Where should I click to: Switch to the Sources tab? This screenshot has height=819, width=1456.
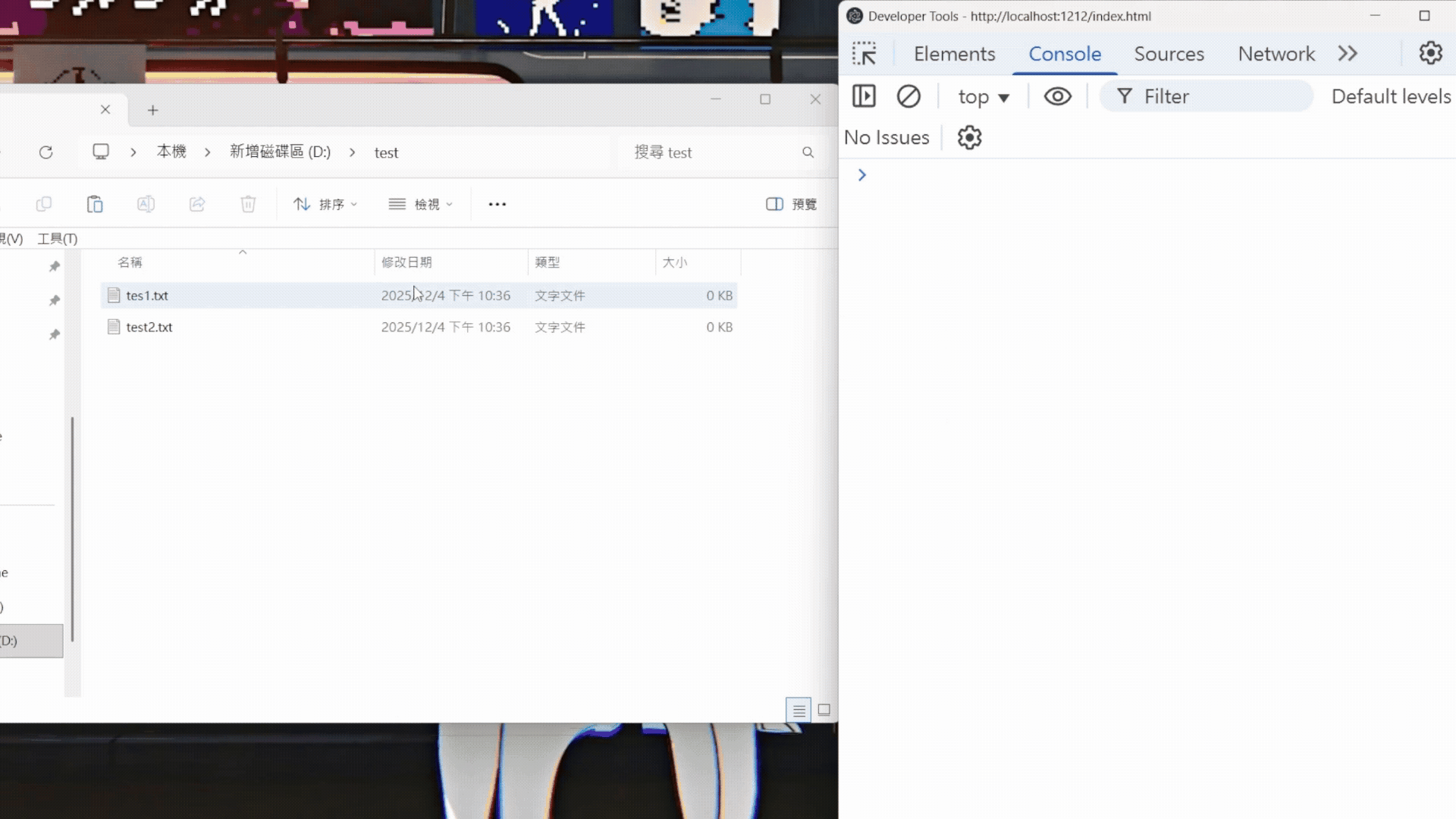click(x=1169, y=54)
